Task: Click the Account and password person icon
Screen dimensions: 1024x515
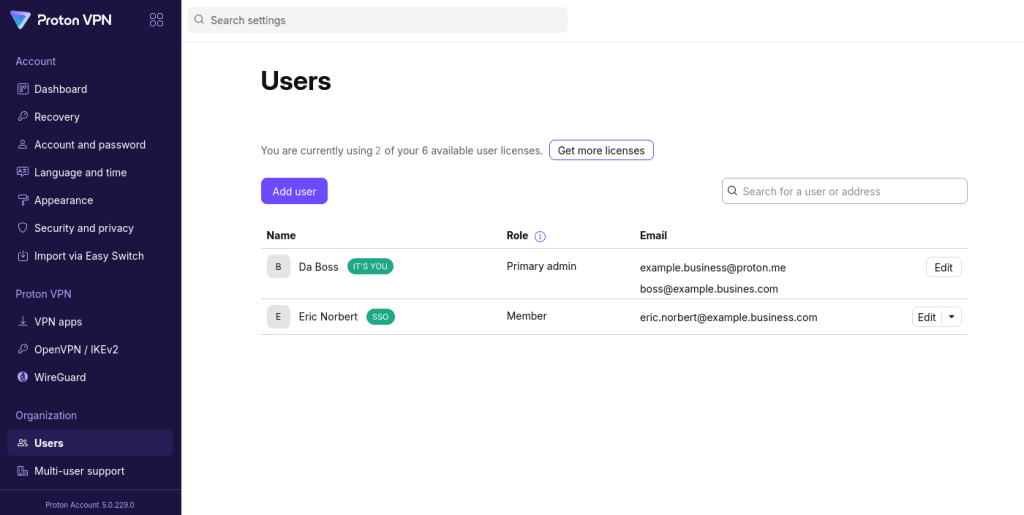Action: click(x=23, y=145)
